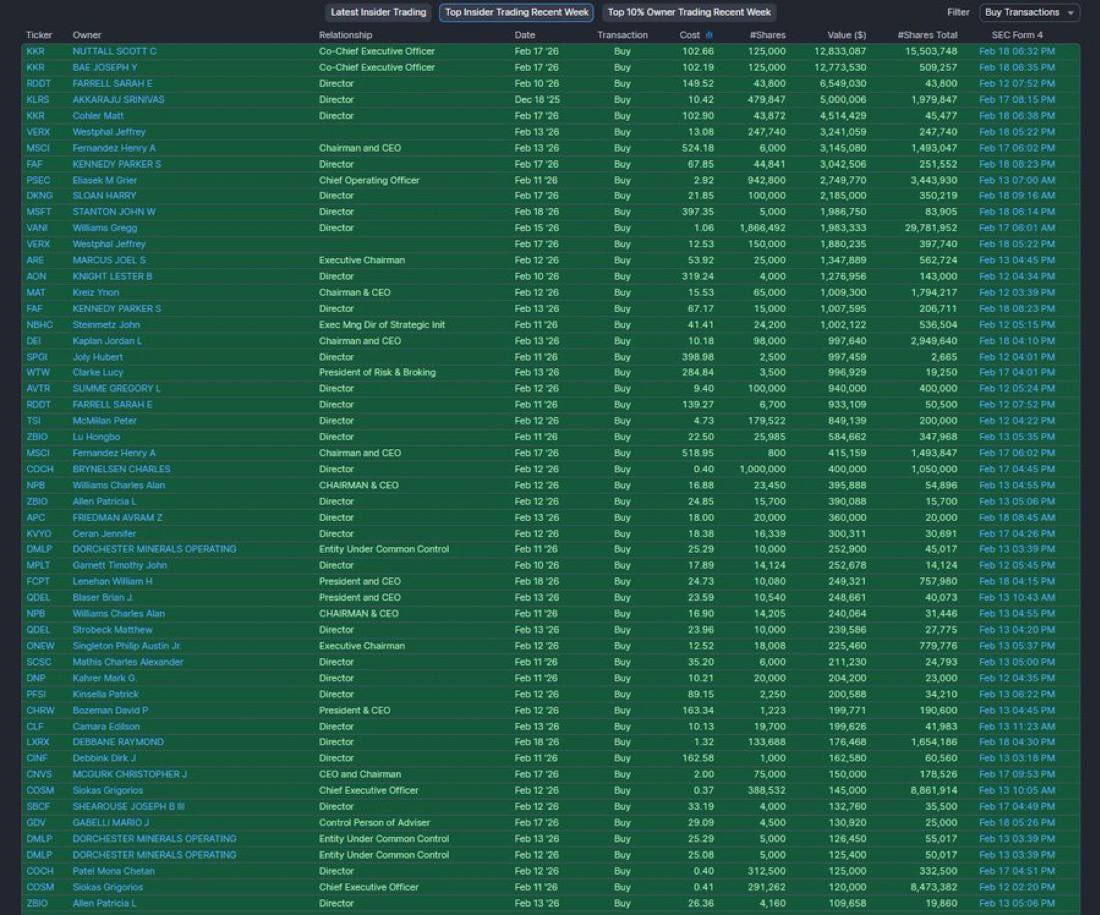Viewport: 1100px width, 915px height.
Task: Open the GDV ticker link
Action: coord(35,823)
